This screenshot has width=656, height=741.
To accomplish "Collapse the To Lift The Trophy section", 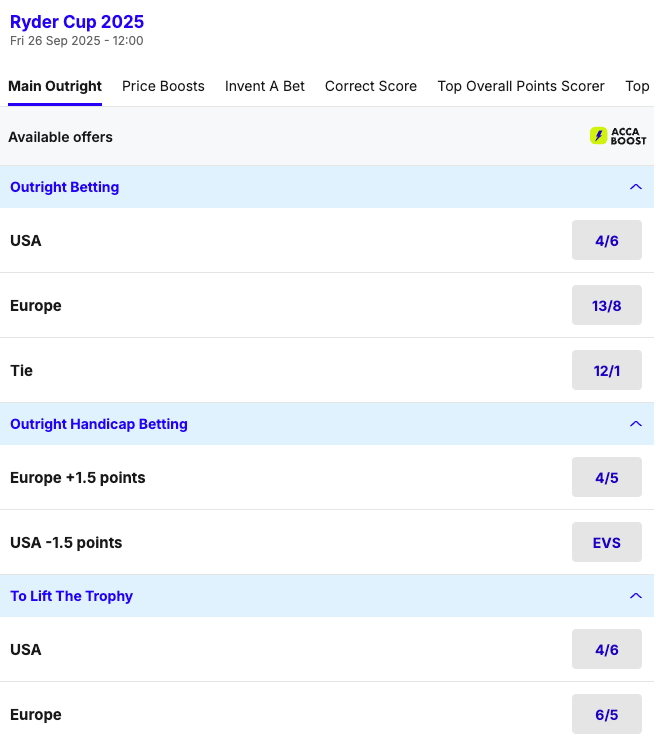I will point(635,596).
